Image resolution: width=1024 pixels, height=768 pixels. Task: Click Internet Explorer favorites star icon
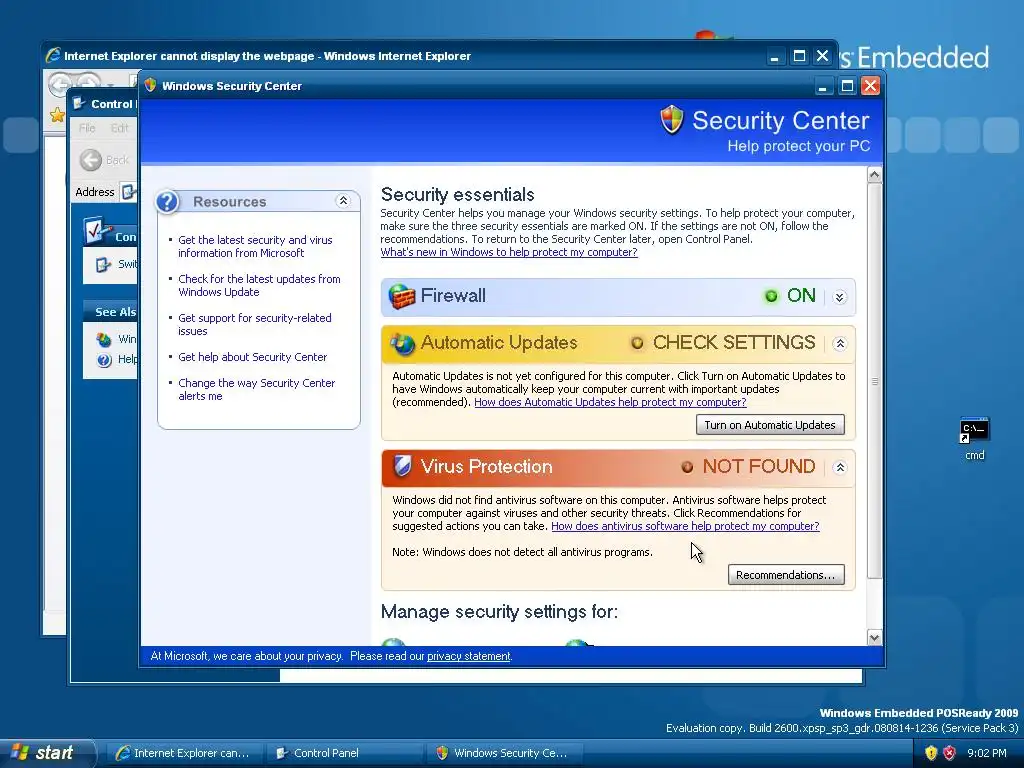(57, 116)
